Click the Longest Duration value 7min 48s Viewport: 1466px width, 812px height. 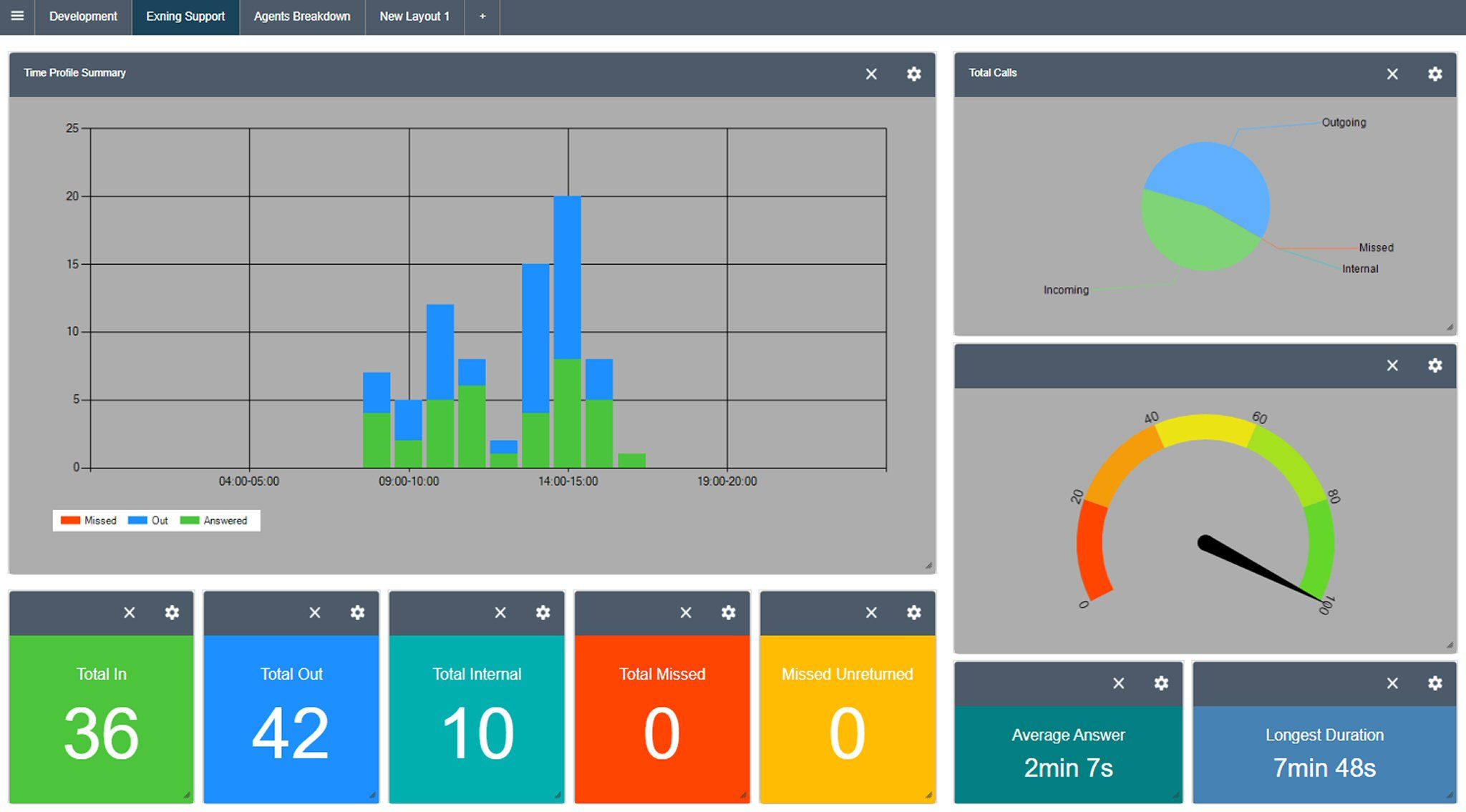[x=1324, y=768]
